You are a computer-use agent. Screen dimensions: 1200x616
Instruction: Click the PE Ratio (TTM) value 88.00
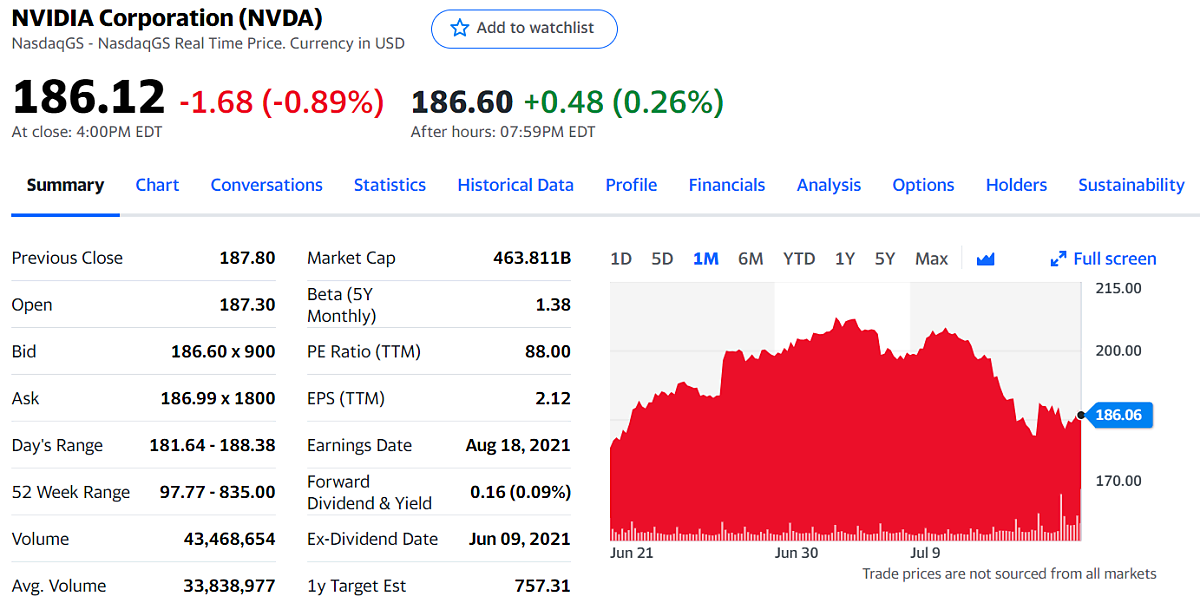click(x=548, y=352)
